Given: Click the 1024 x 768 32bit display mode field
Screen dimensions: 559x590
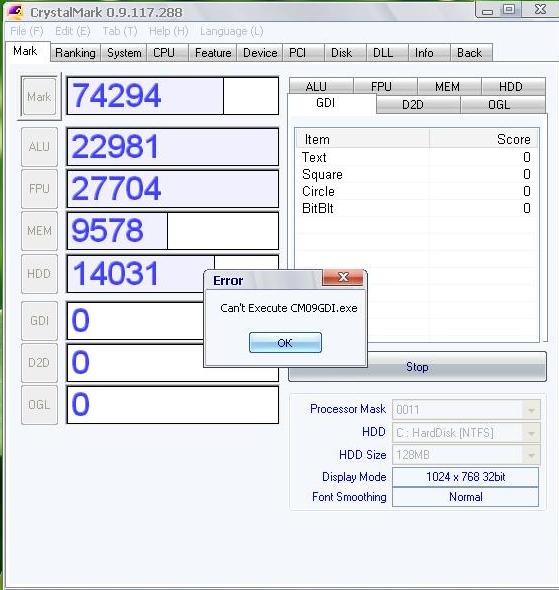Looking at the screenshot, I should [465, 477].
